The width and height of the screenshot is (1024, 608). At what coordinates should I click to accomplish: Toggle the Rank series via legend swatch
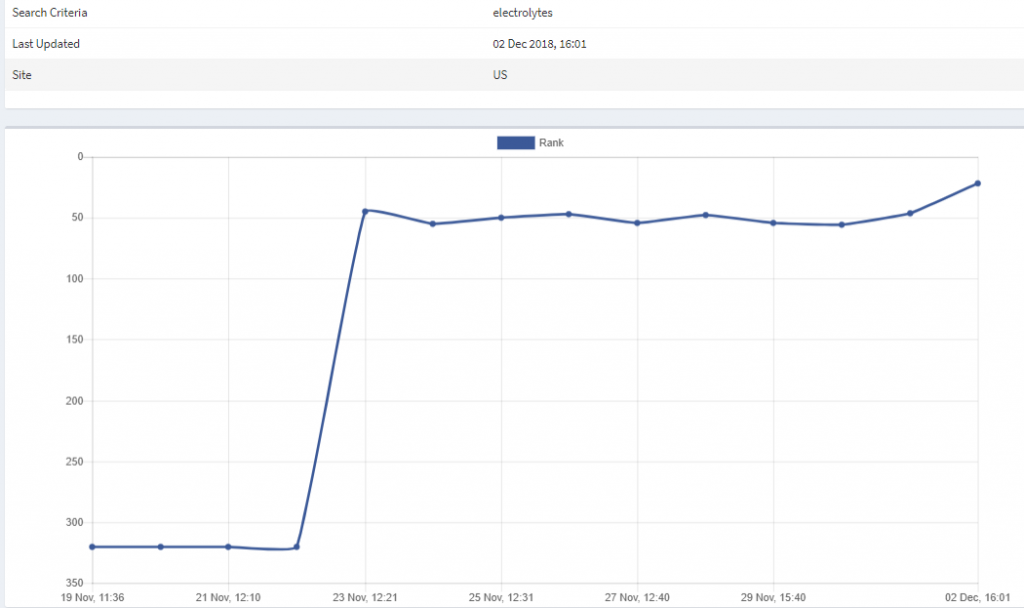pos(514,143)
